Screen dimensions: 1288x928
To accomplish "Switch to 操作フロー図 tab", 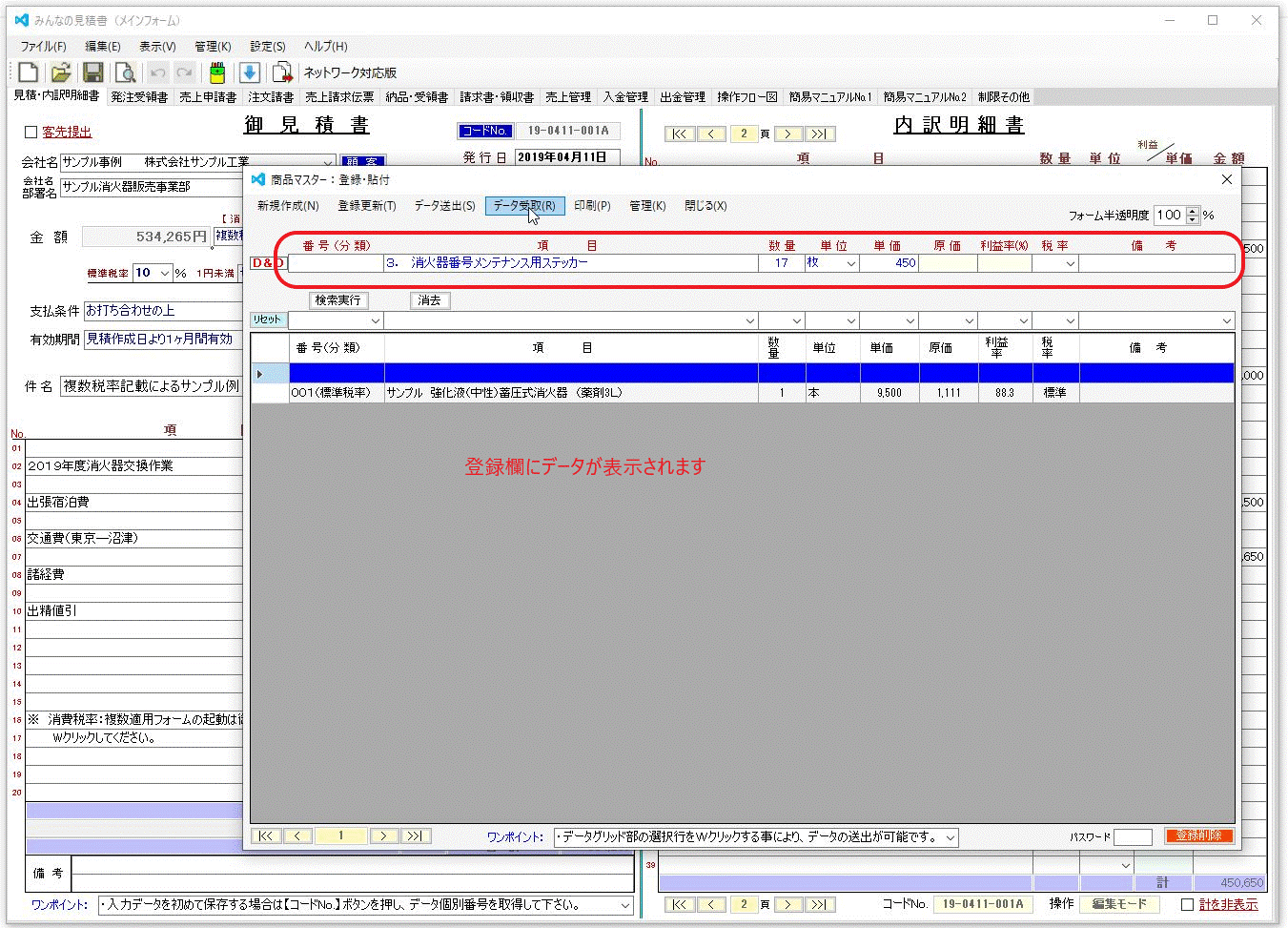I will point(747,97).
